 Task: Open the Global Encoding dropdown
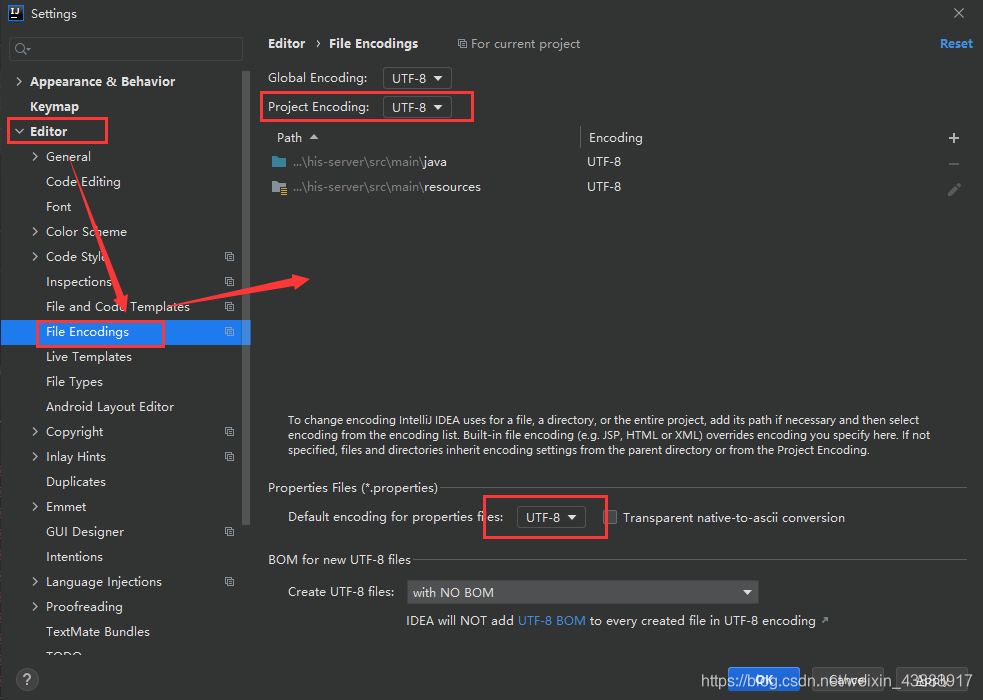417,78
